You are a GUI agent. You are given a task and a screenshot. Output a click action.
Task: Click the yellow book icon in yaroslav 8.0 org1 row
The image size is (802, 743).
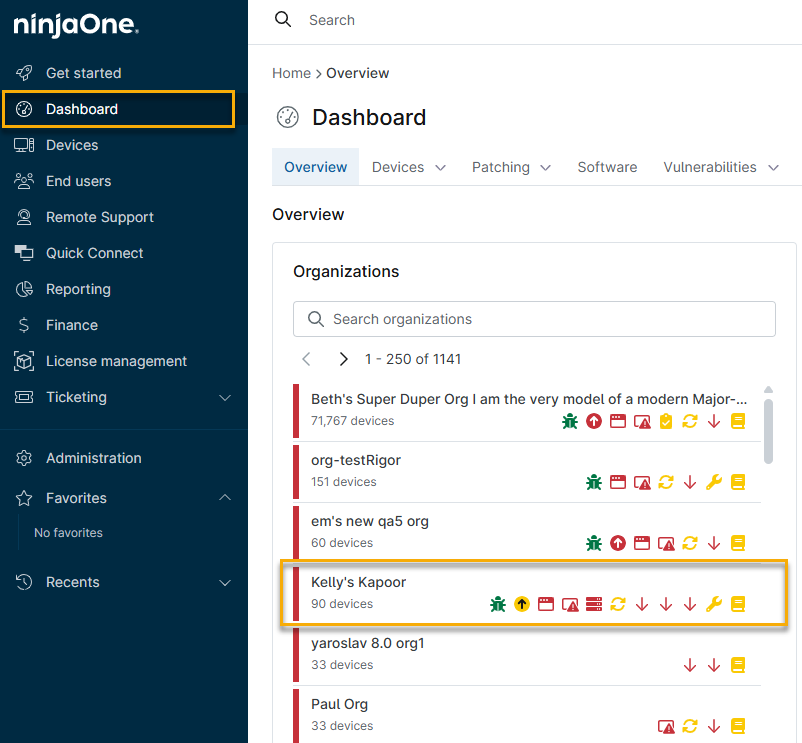(738, 665)
